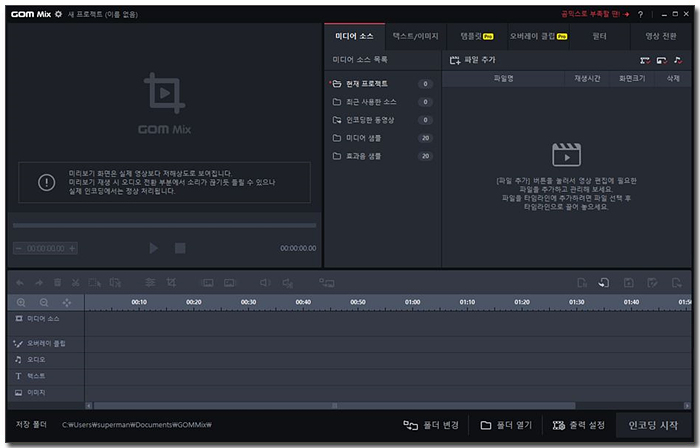This screenshot has width=700, height=448.
Task: Click the timeline horizontal scrollbar
Action: [334, 406]
